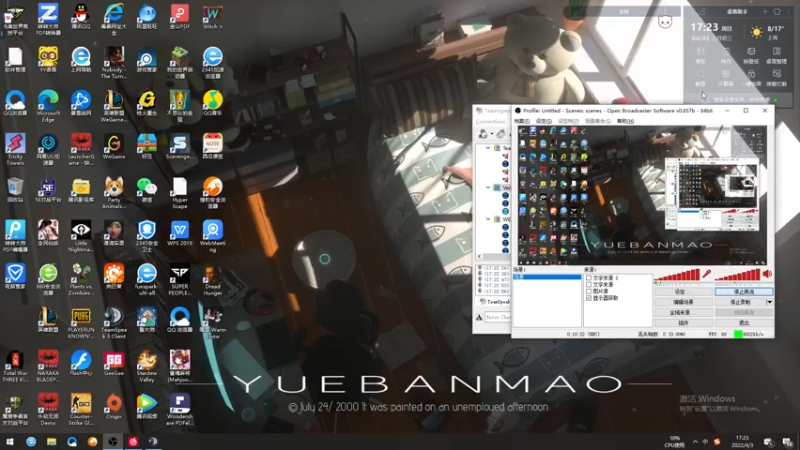Open the Little Nightmares desktop icon
Viewport: 800px width, 450px height.
click(81, 236)
